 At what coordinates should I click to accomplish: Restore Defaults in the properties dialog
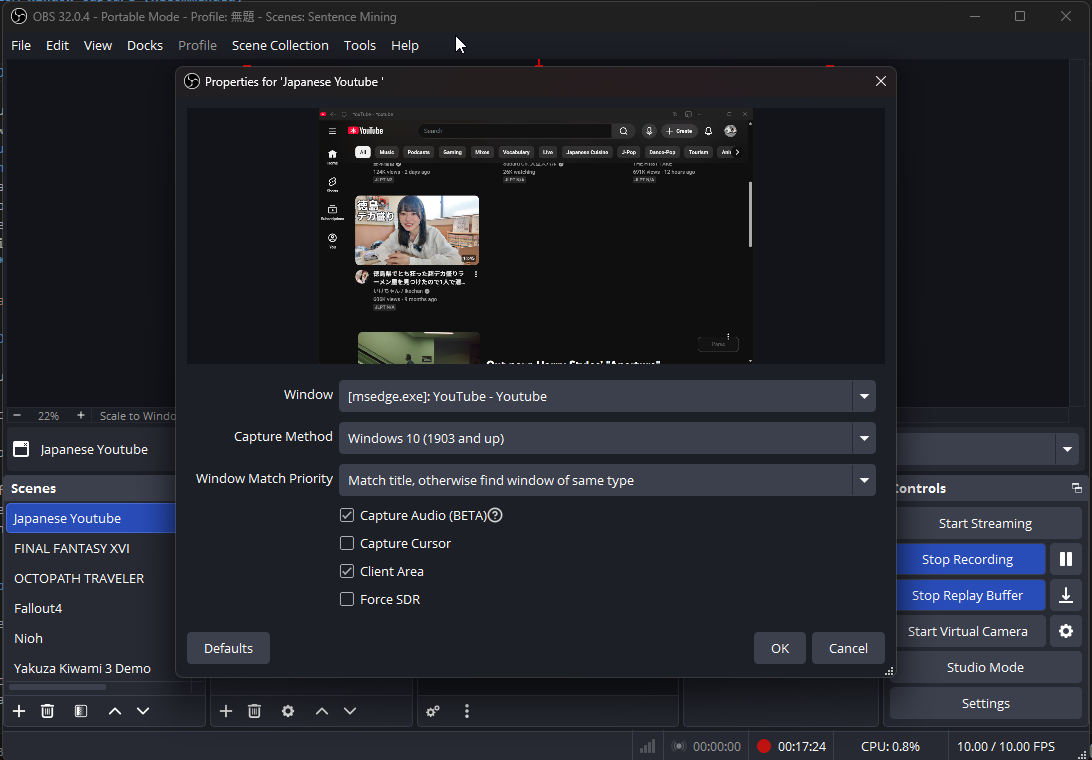click(x=228, y=647)
